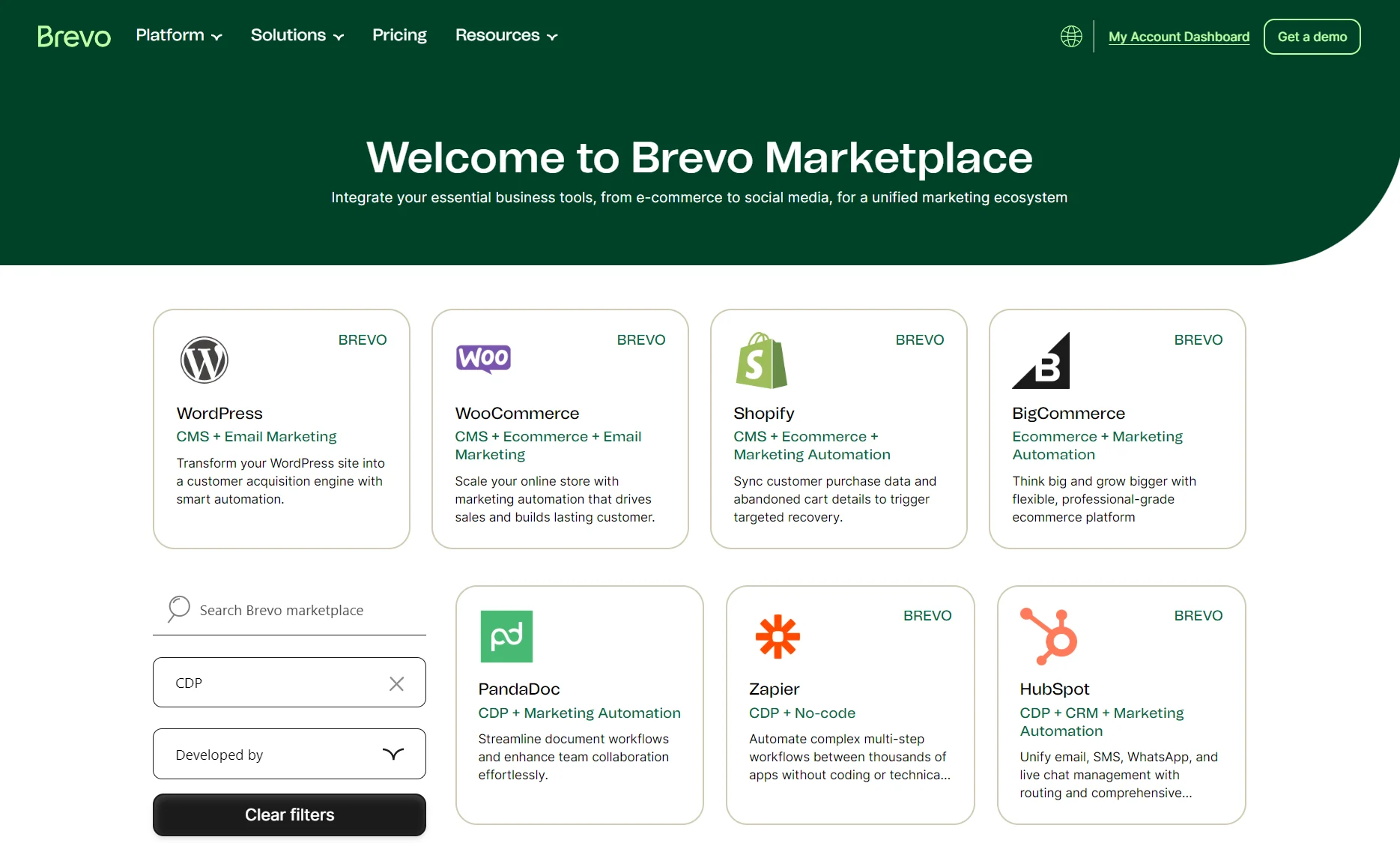Click the Brevo logo
1400x843 pixels.
point(74,36)
